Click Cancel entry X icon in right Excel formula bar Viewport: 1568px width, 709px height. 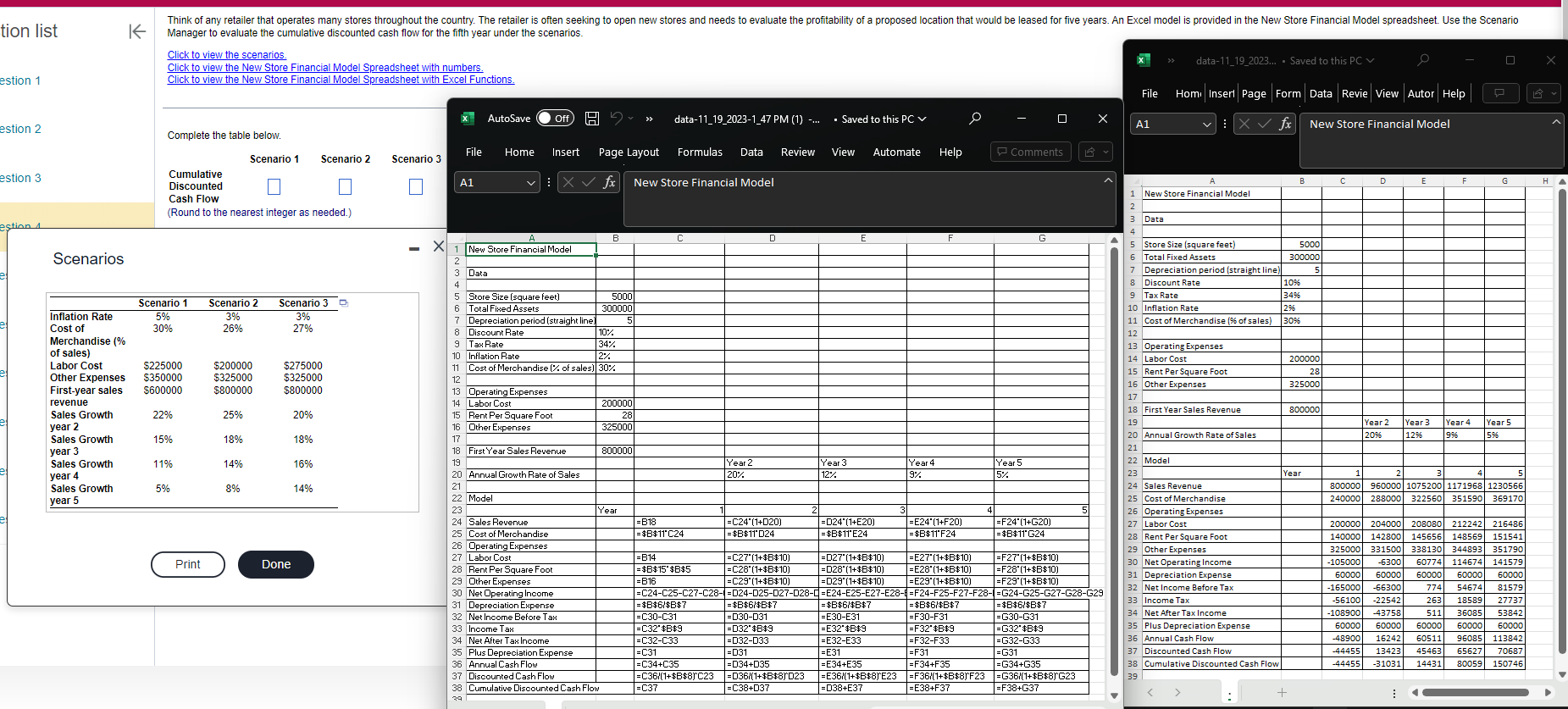click(x=1244, y=125)
